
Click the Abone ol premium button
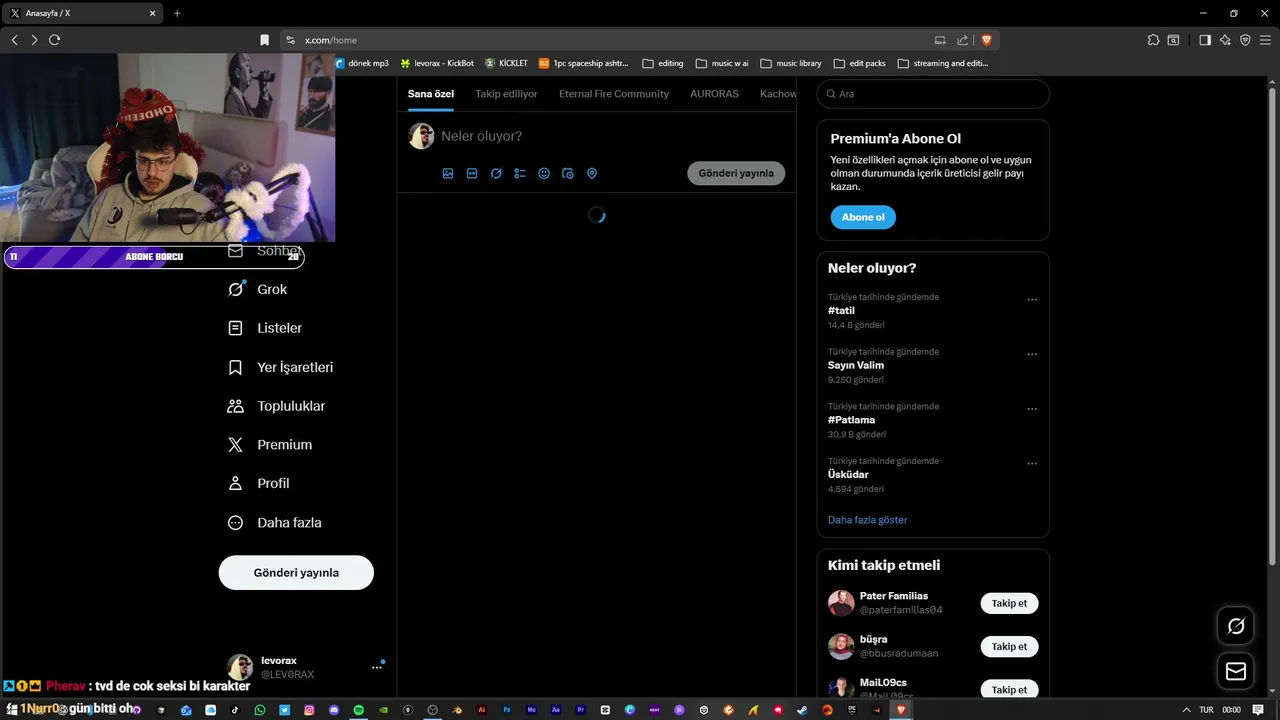(x=863, y=217)
